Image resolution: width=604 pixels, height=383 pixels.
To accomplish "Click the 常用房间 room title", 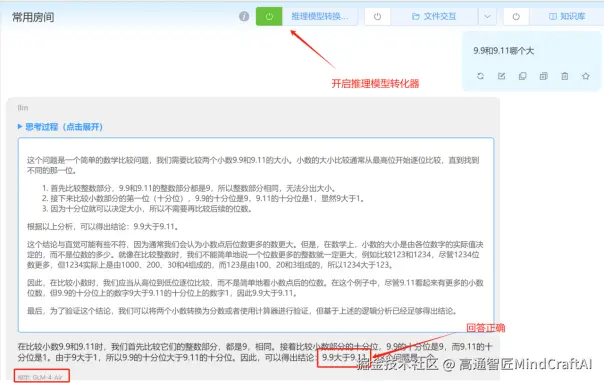I will click(33, 17).
